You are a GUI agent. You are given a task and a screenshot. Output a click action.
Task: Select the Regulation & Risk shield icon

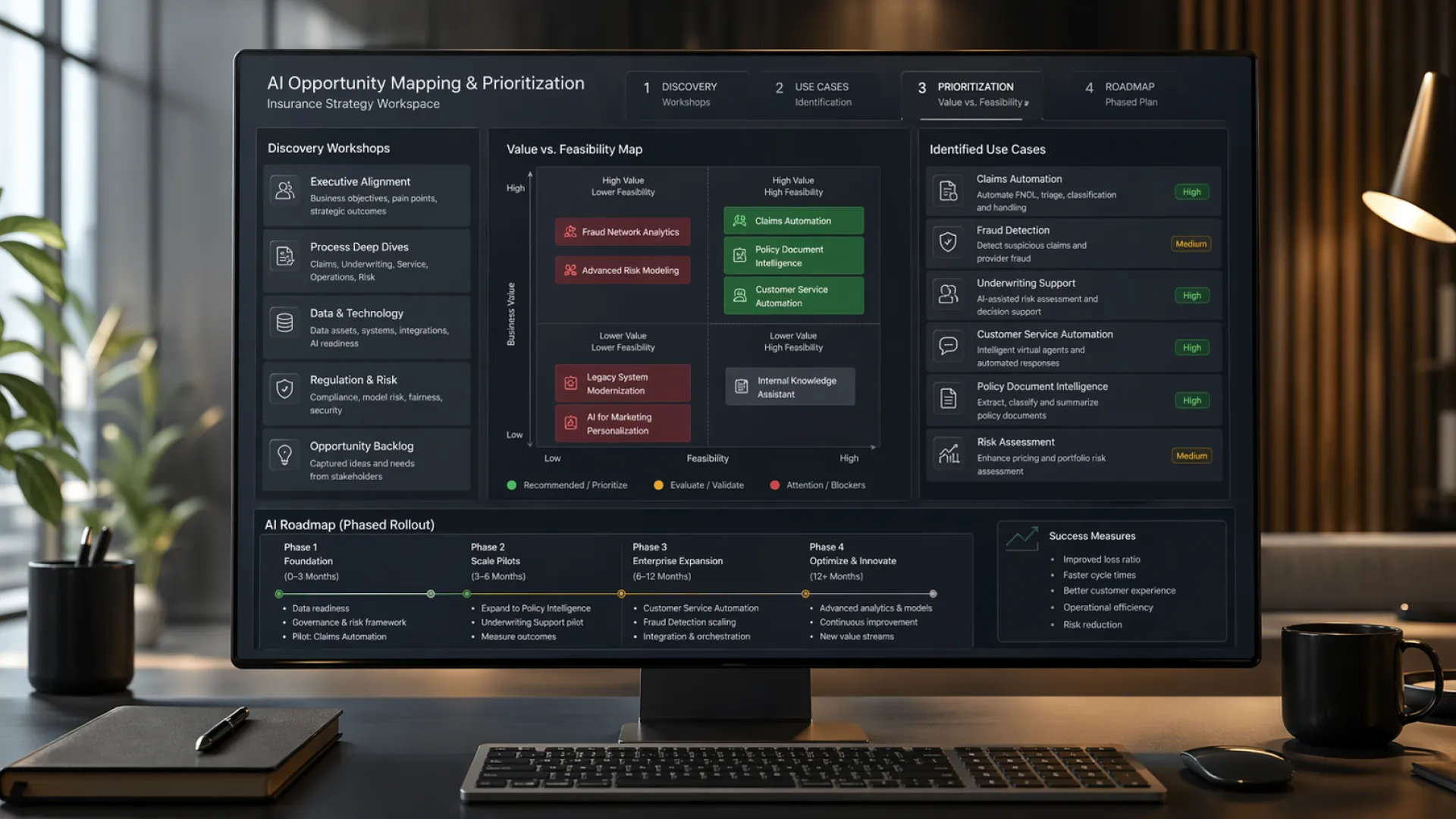284,390
